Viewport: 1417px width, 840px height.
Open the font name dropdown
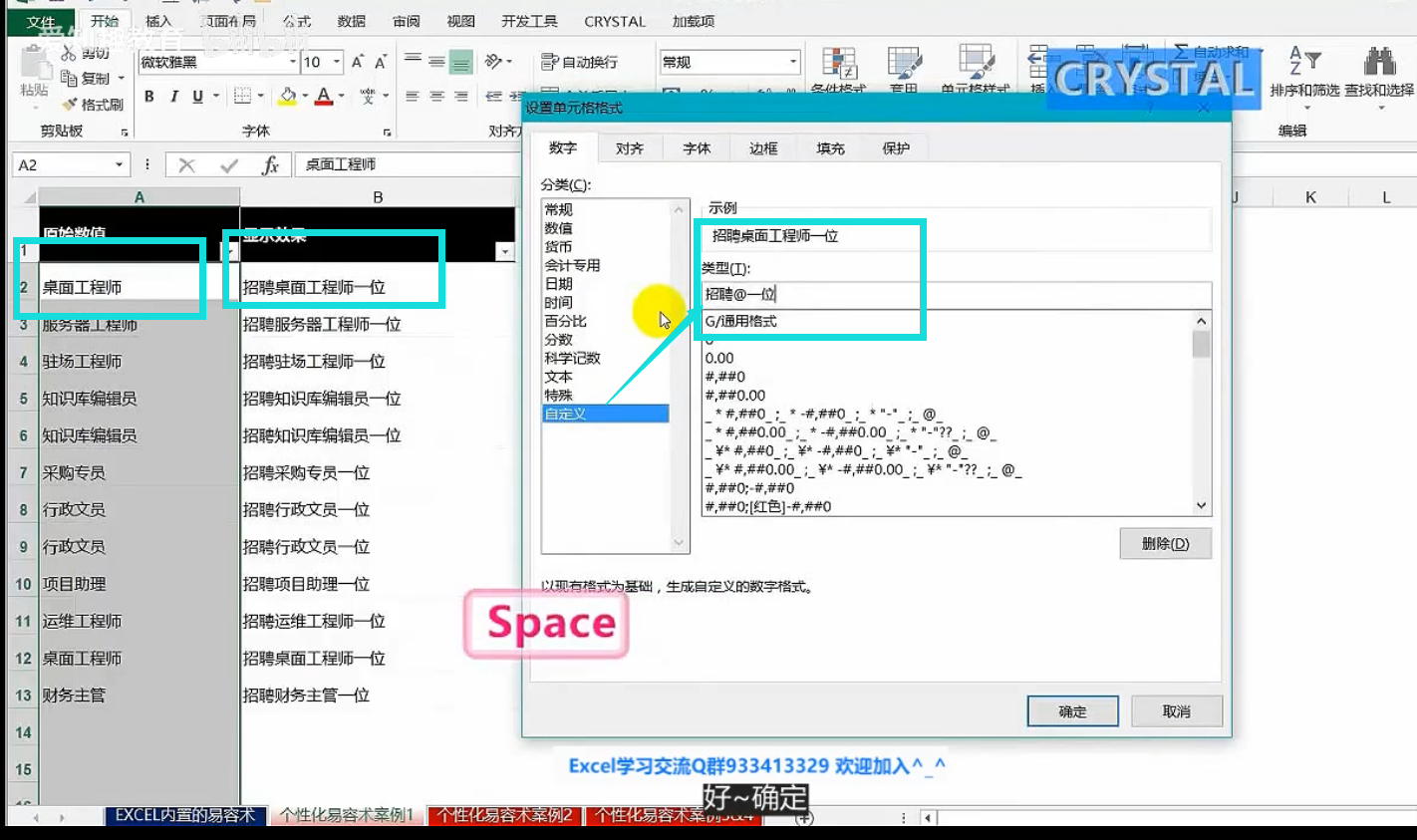coord(292,62)
